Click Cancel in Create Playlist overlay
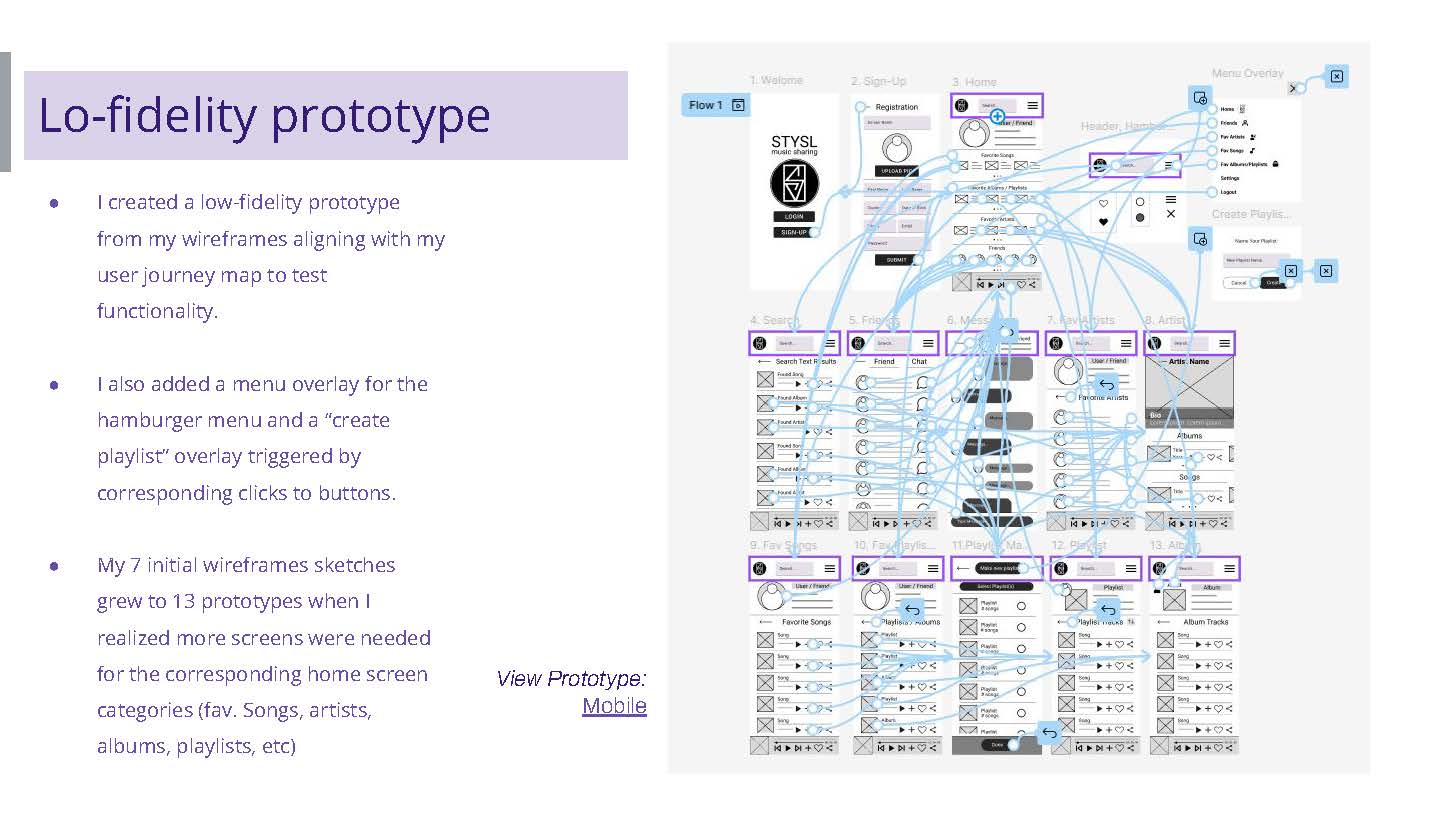Viewport: 1450px width, 816px height. click(x=1239, y=283)
